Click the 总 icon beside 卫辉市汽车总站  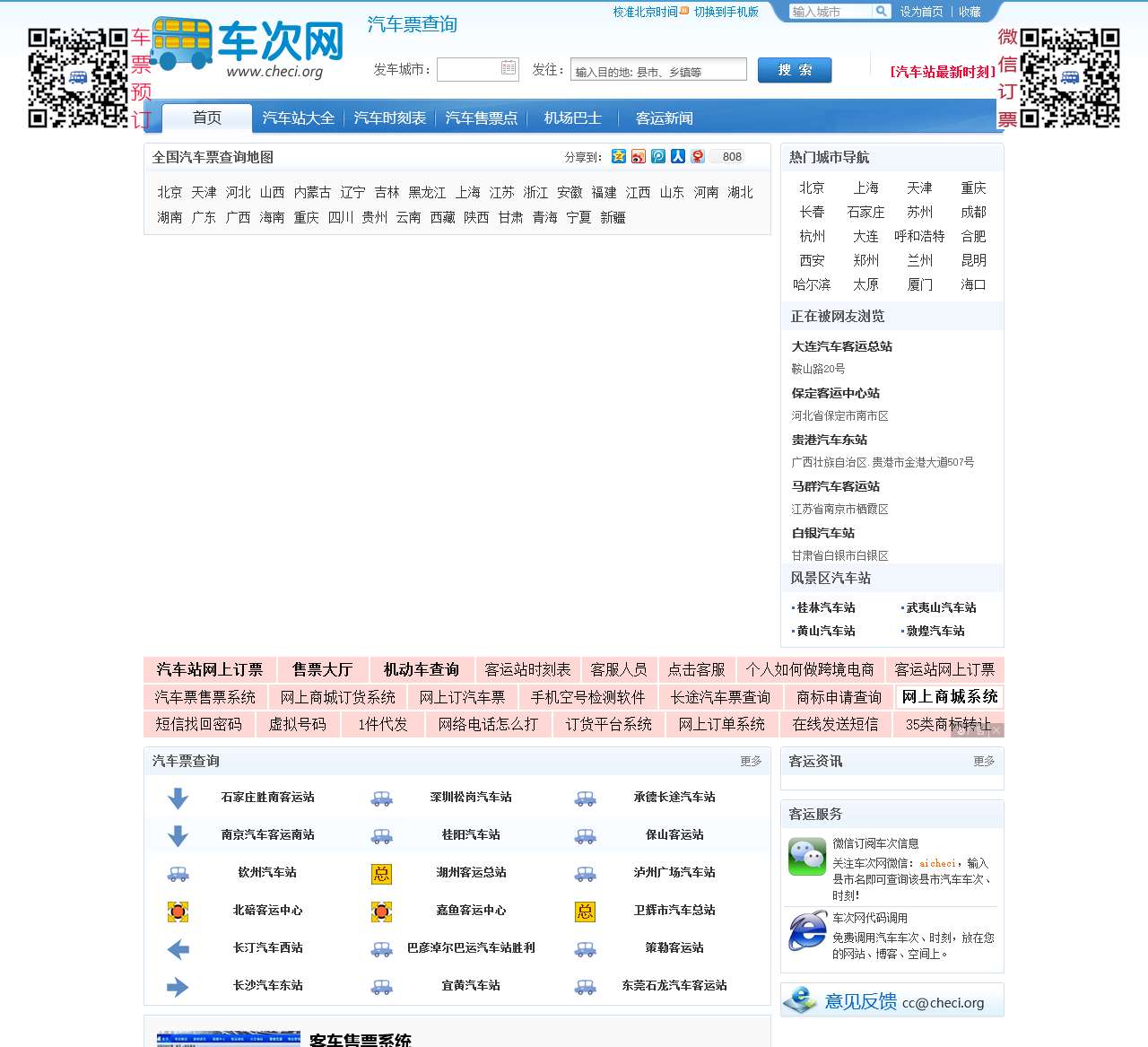point(586,912)
